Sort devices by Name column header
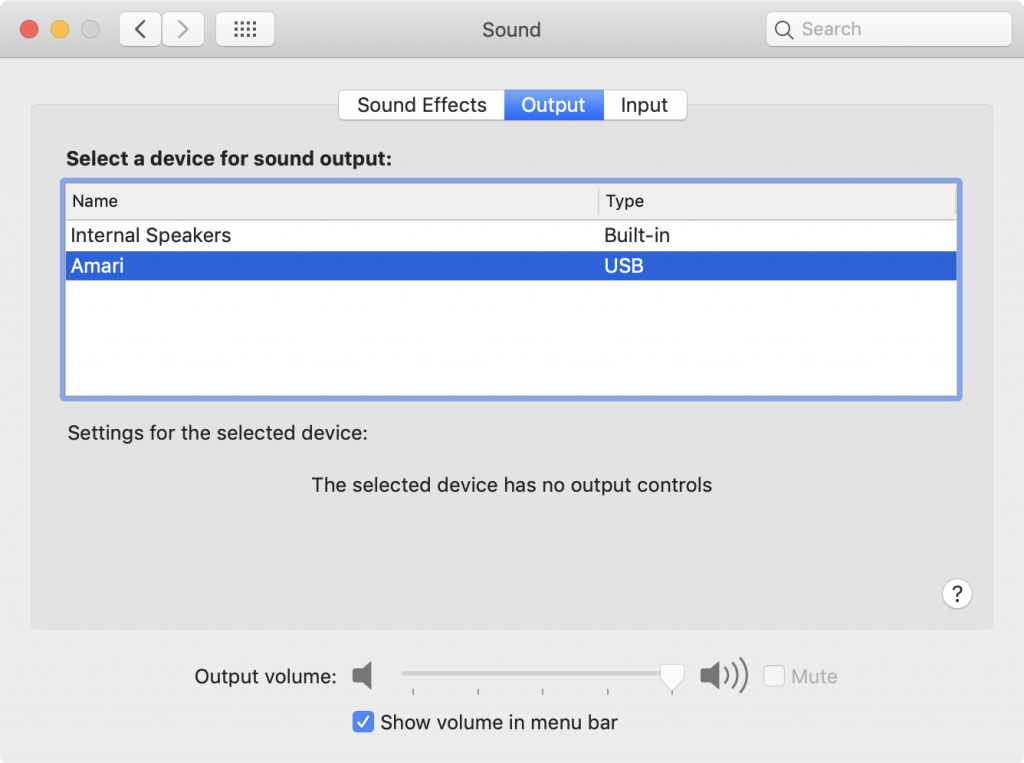1024x763 pixels. (332, 201)
